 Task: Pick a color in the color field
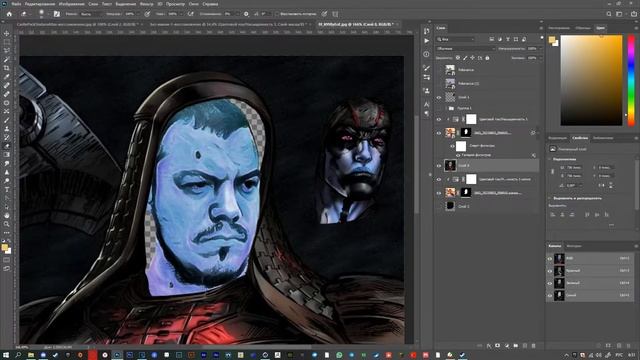(591, 80)
